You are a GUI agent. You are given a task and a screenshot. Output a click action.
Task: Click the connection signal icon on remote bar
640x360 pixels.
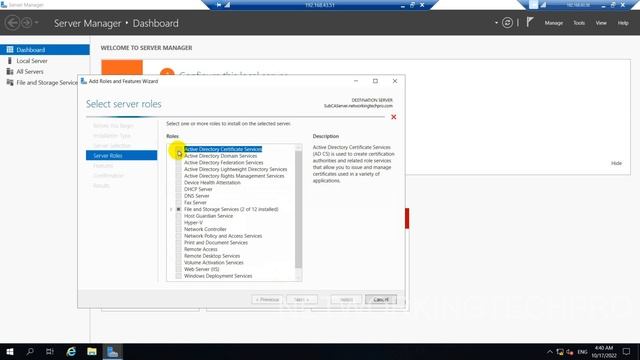click(227, 5)
